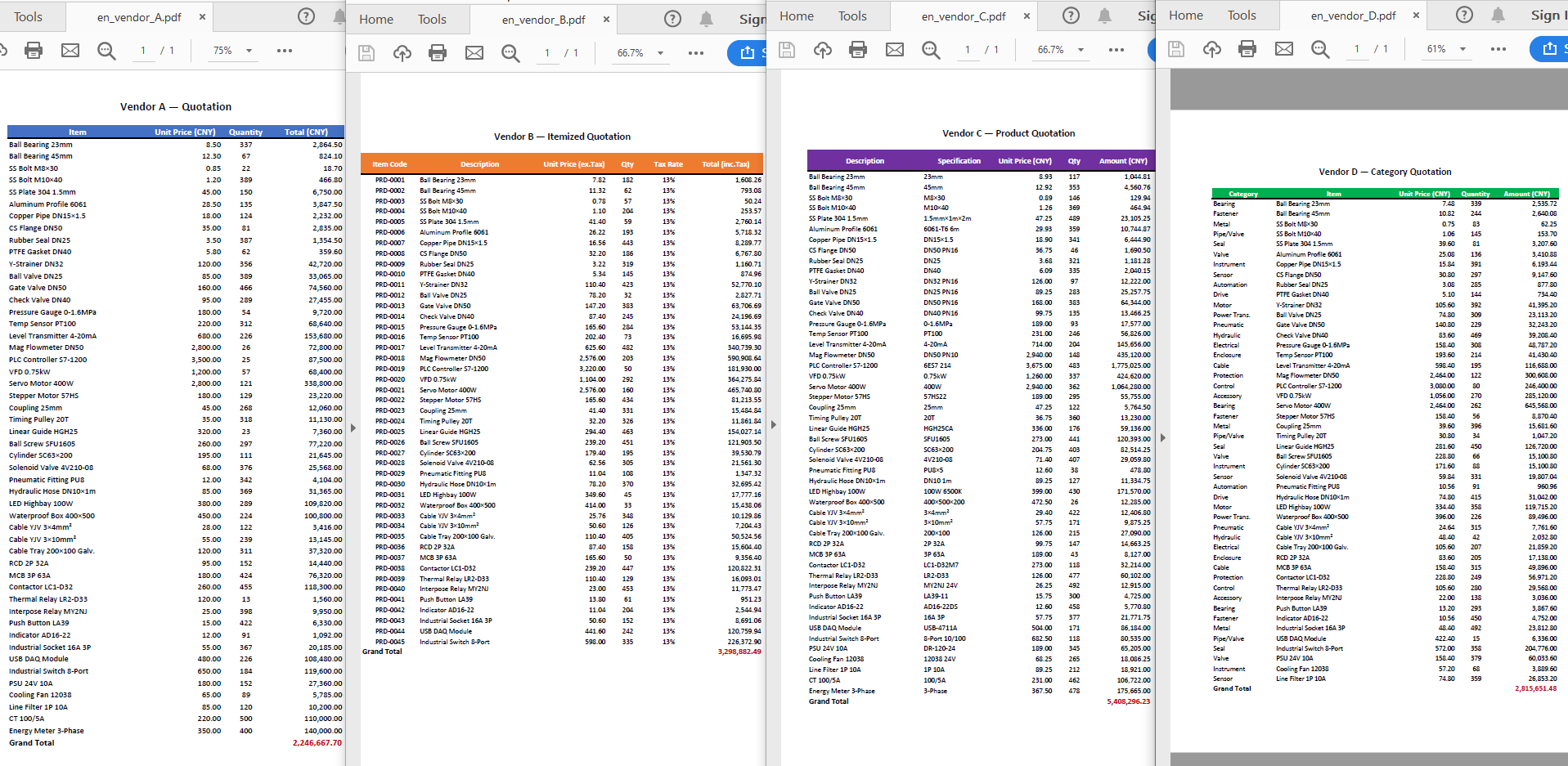Close the en_vendor_A.pdf document tab
The height and width of the screenshot is (766, 1568).
(203, 17)
